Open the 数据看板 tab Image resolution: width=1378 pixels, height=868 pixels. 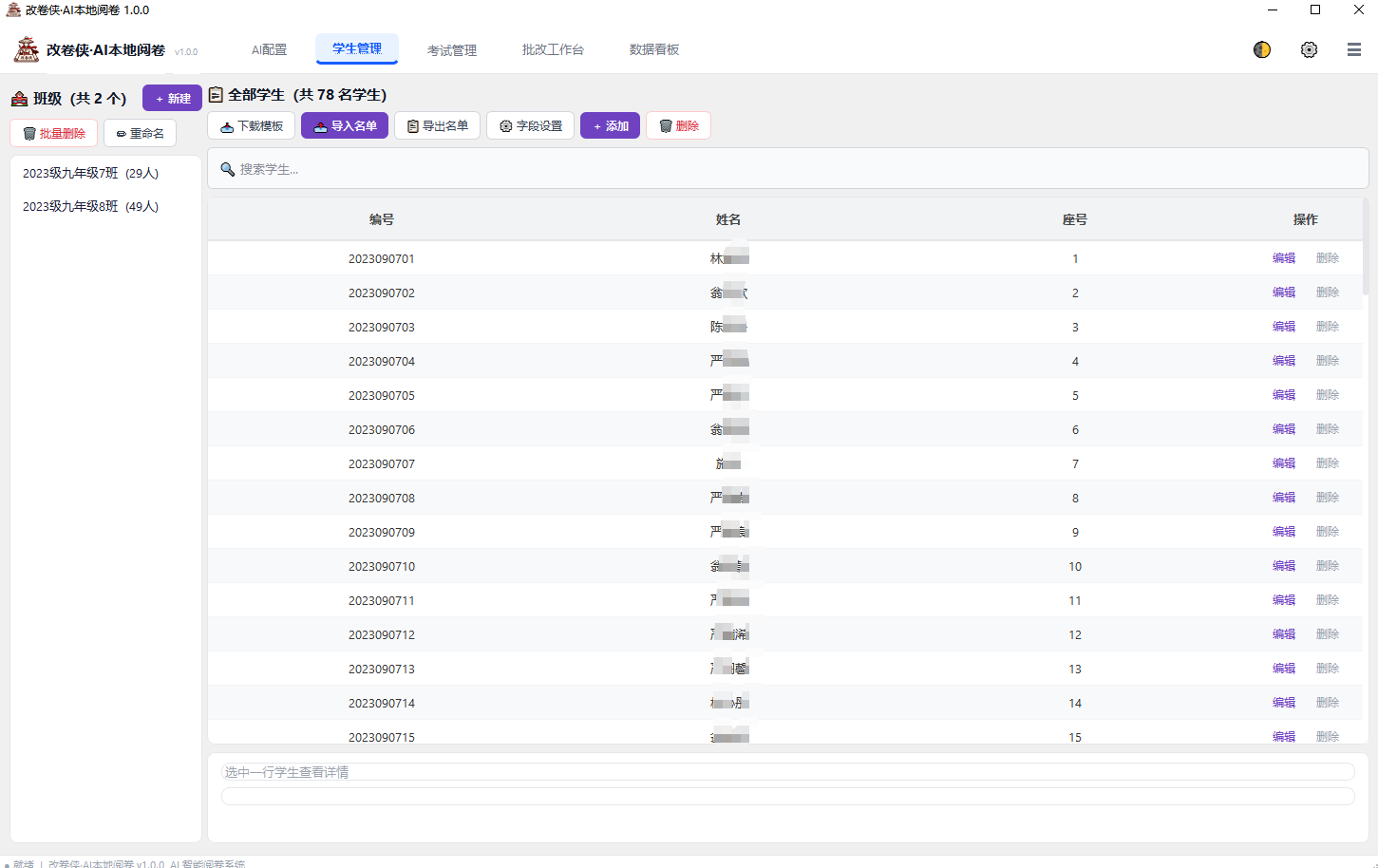[654, 49]
